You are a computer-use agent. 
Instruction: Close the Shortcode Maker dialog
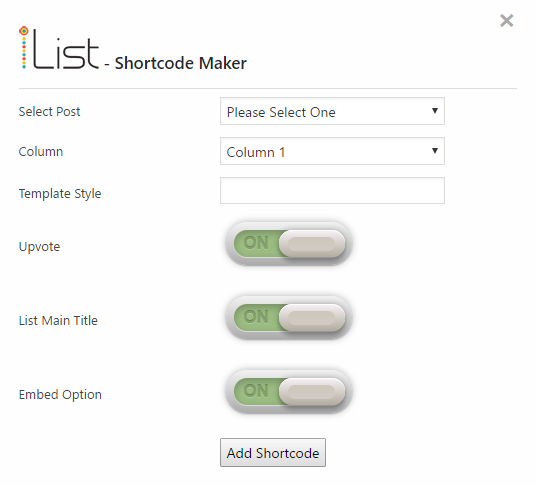point(506,21)
